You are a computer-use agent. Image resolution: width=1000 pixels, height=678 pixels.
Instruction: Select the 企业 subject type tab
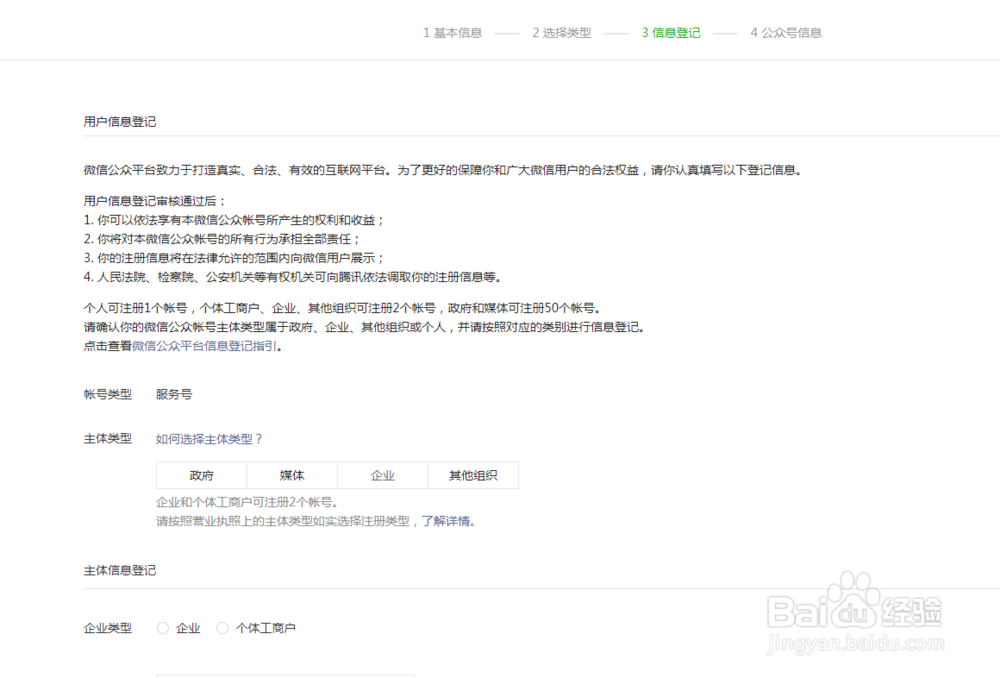click(382, 474)
